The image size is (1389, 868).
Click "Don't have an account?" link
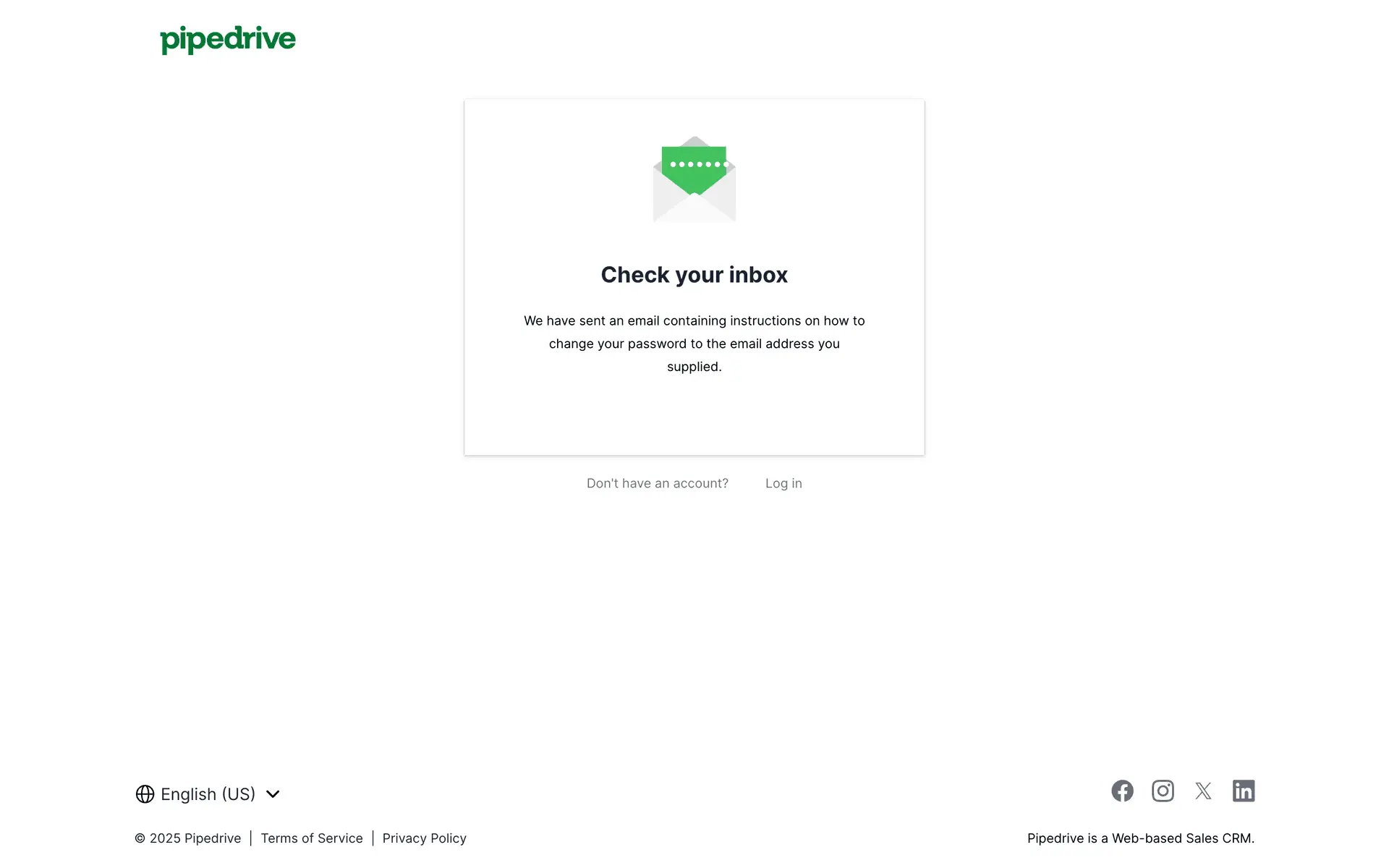pos(658,483)
